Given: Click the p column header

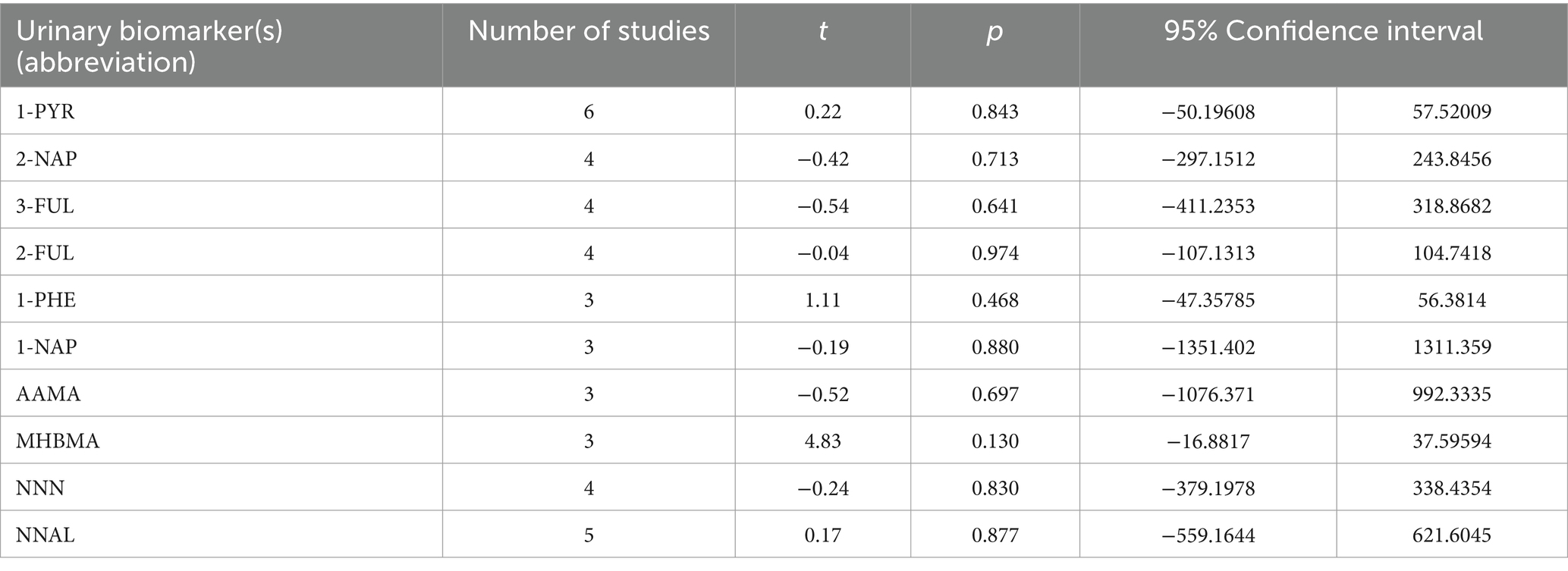Looking at the screenshot, I should click(x=995, y=33).
